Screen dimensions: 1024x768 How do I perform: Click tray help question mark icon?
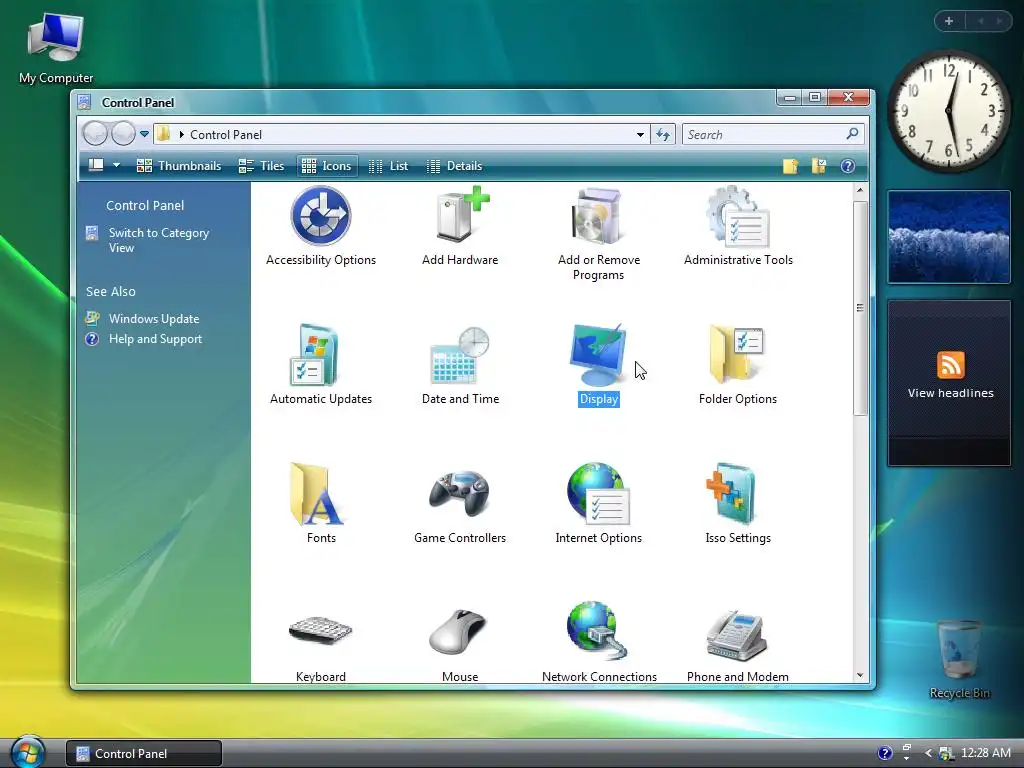click(884, 753)
